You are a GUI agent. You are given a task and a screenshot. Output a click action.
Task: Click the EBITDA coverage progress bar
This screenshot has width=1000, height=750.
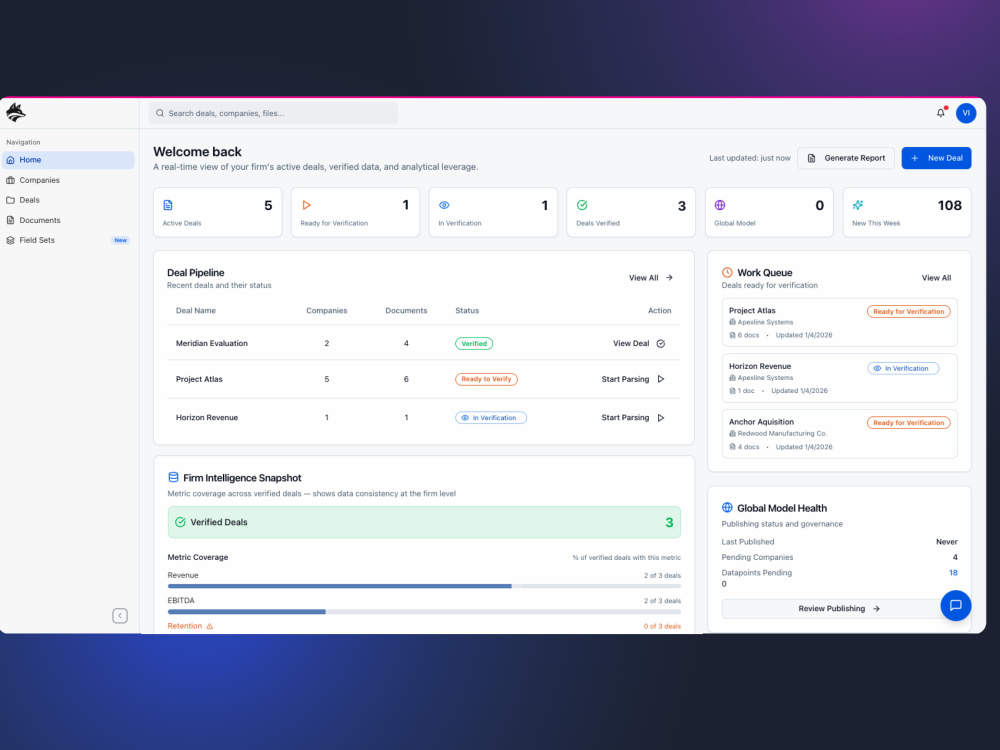click(x=424, y=611)
